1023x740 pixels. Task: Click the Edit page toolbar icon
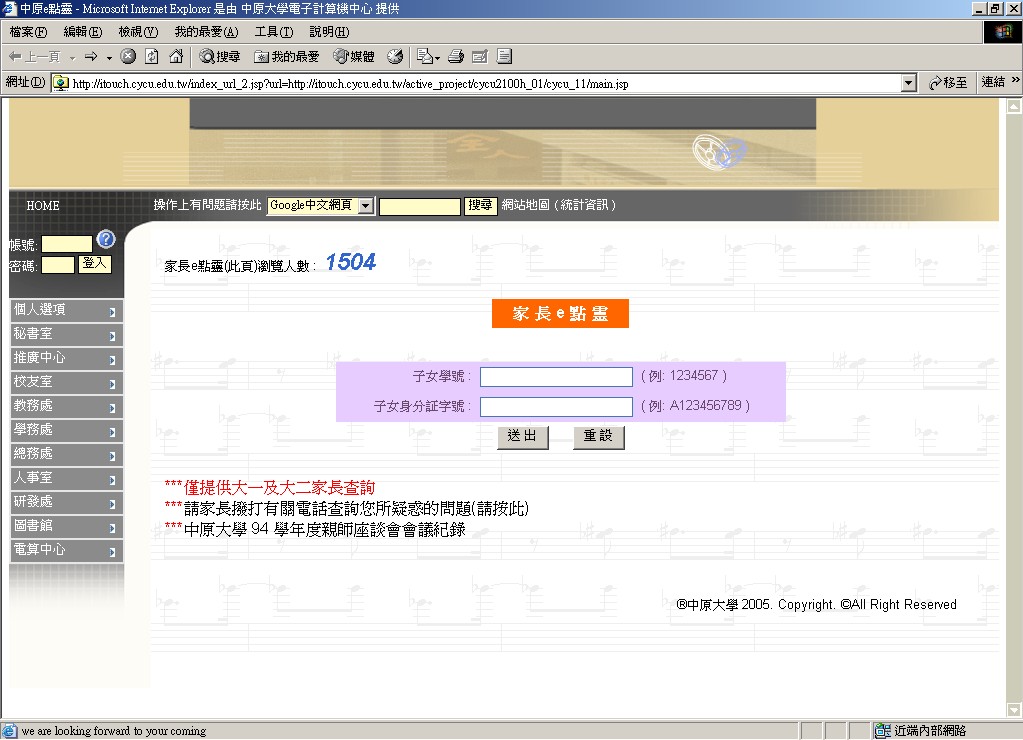[480, 57]
